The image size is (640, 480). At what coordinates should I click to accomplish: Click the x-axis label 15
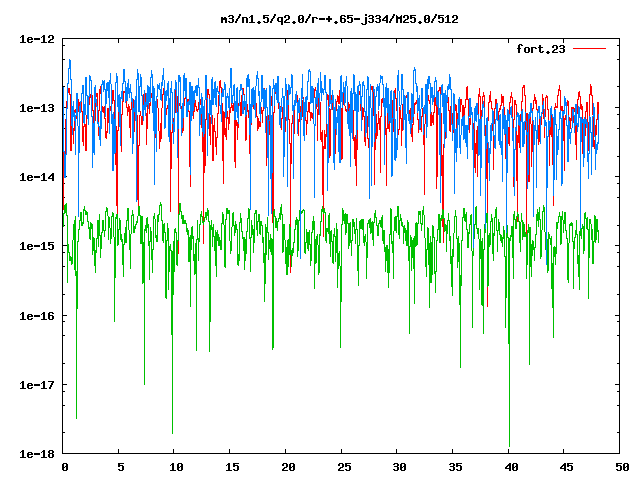click(x=232, y=467)
